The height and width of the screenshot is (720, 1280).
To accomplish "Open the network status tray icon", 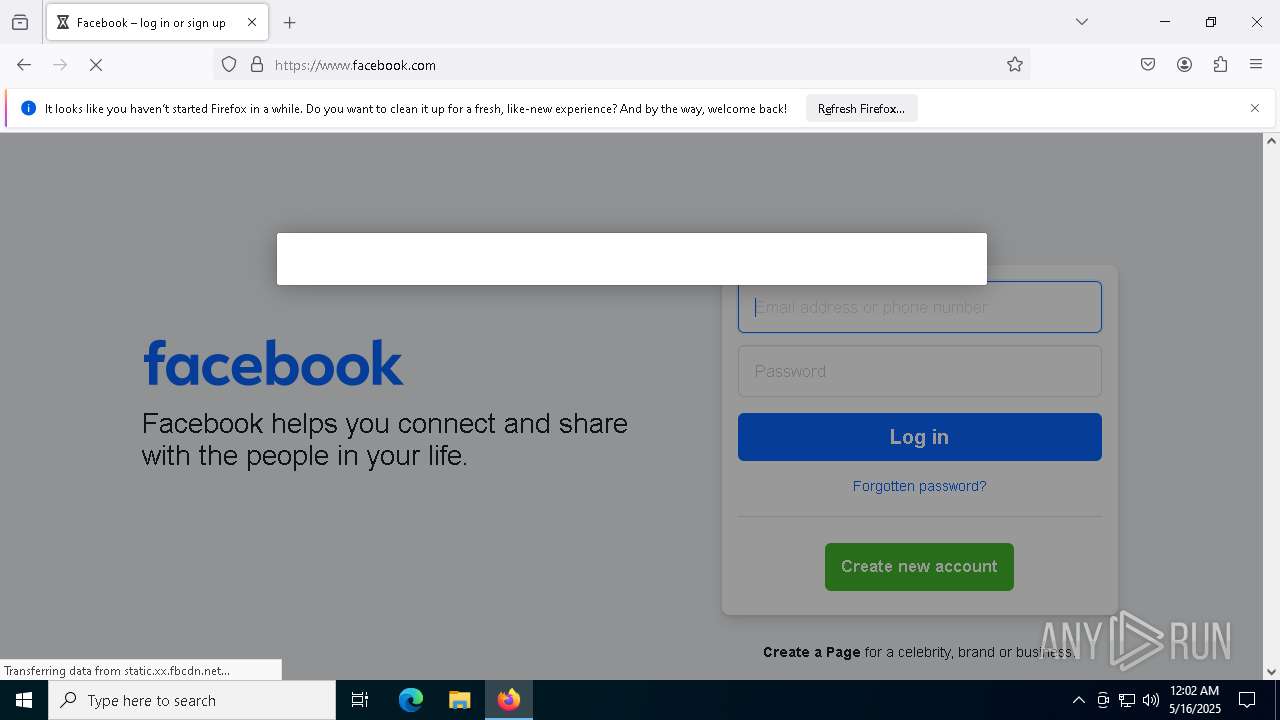I will pos(1127,700).
